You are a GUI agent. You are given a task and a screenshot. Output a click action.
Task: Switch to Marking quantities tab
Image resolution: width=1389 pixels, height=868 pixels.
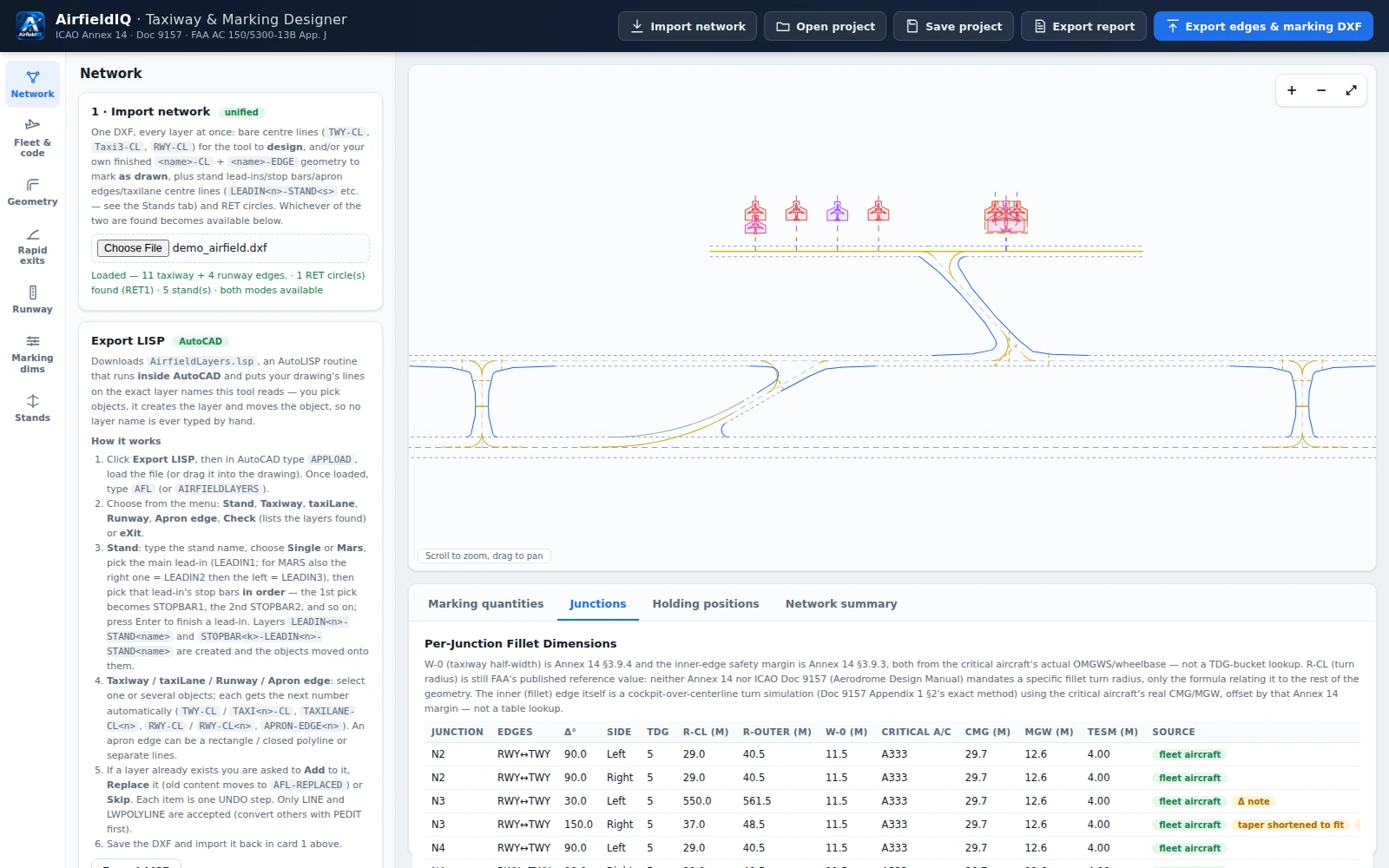(485, 604)
